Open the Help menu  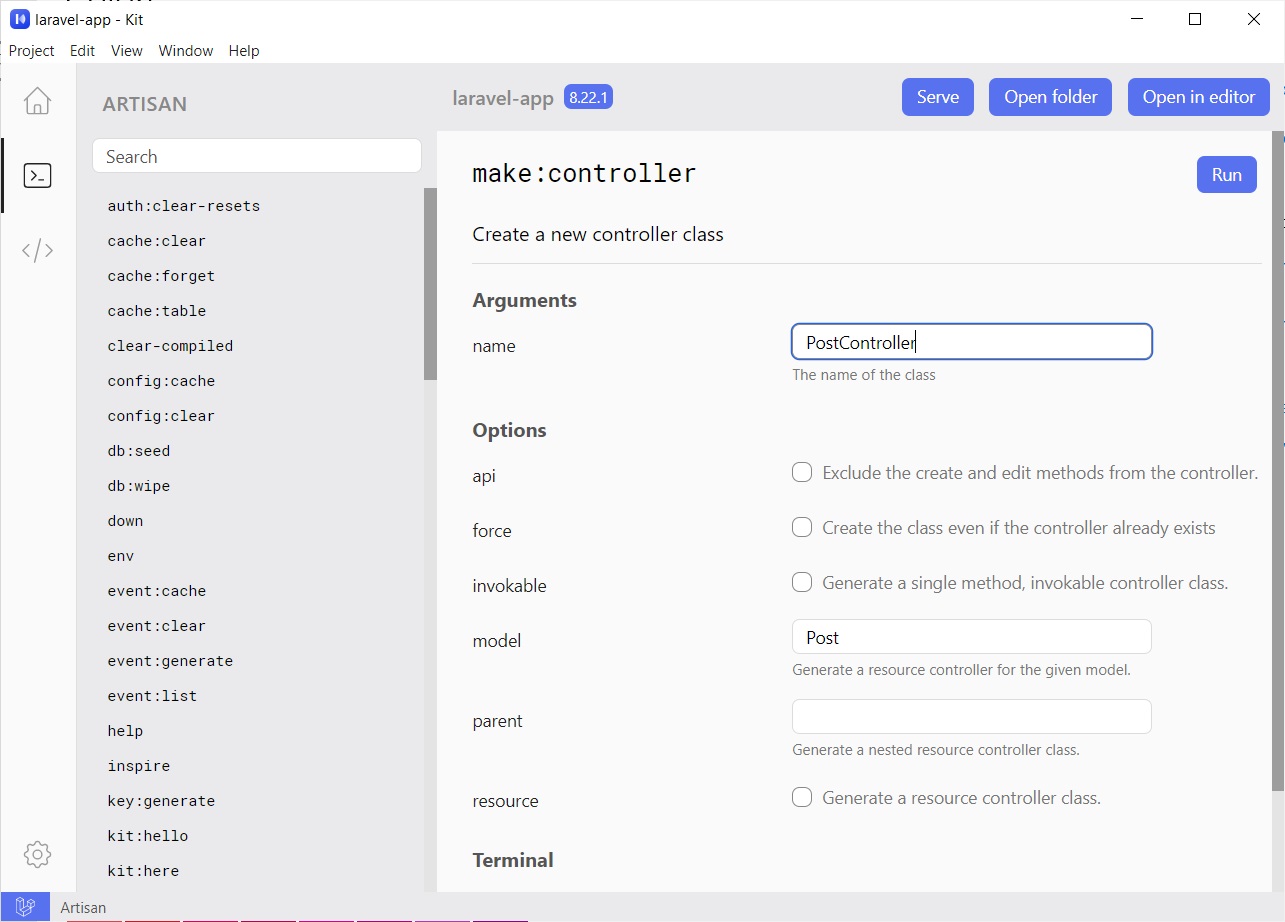click(244, 50)
